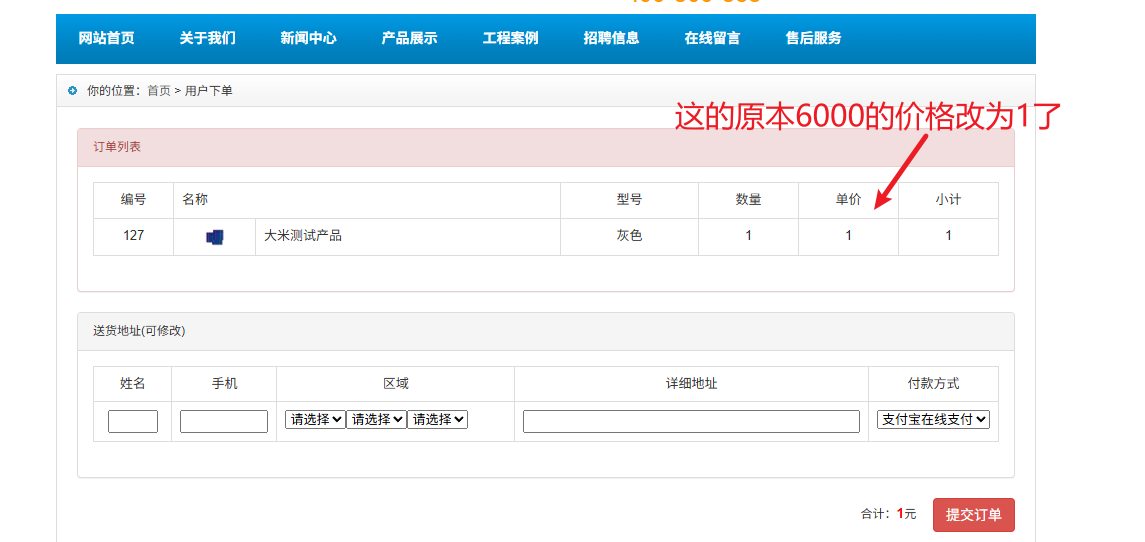Click the 详细地址 address text box
This screenshot has width=1145, height=542.
pyautogui.click(x=691, y=421)
